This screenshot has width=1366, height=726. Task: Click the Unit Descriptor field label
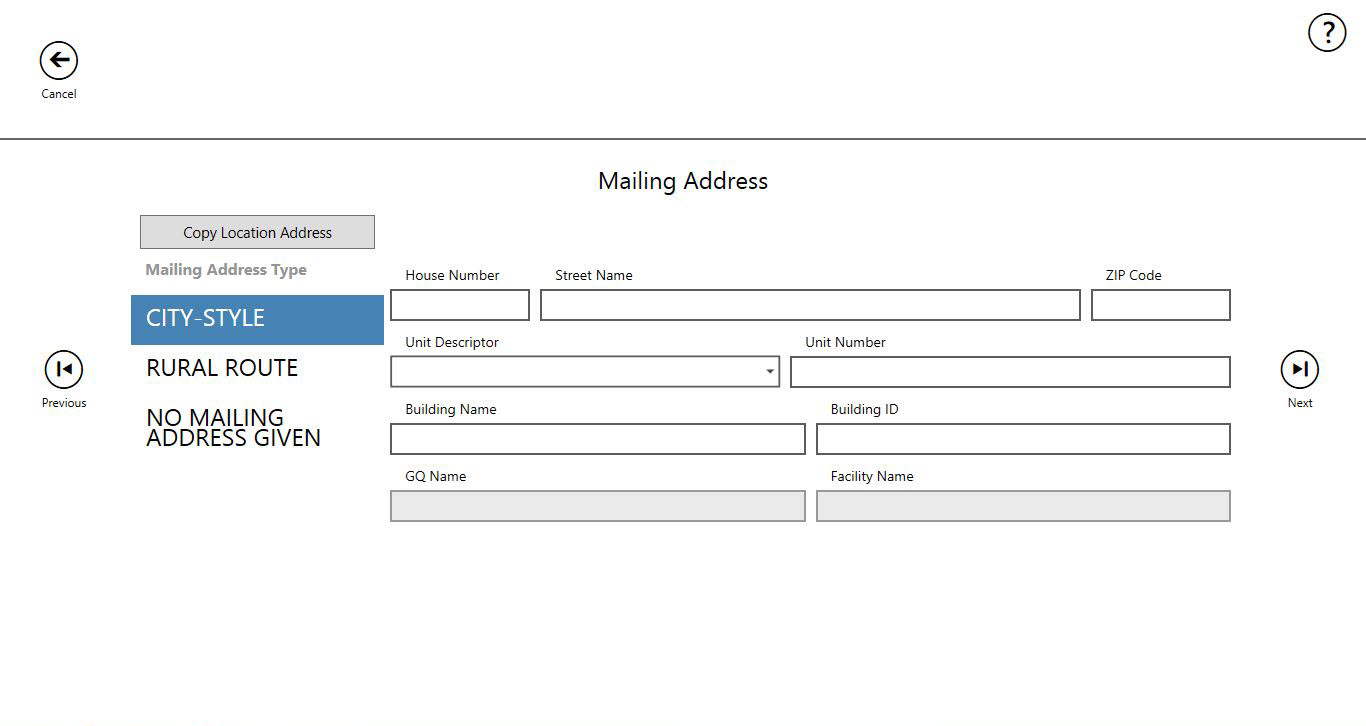(x=452, y=342)
